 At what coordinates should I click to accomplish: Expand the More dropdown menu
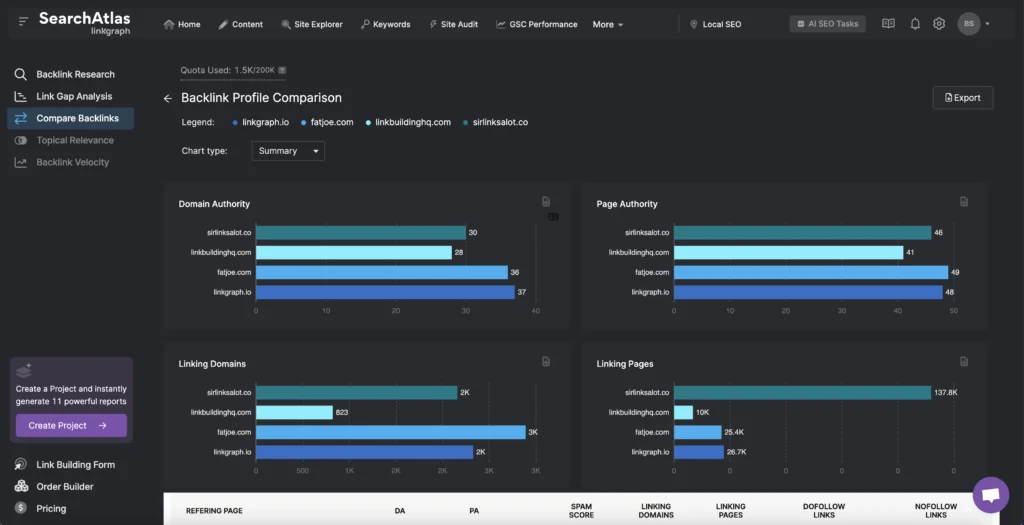coord(608,24)
